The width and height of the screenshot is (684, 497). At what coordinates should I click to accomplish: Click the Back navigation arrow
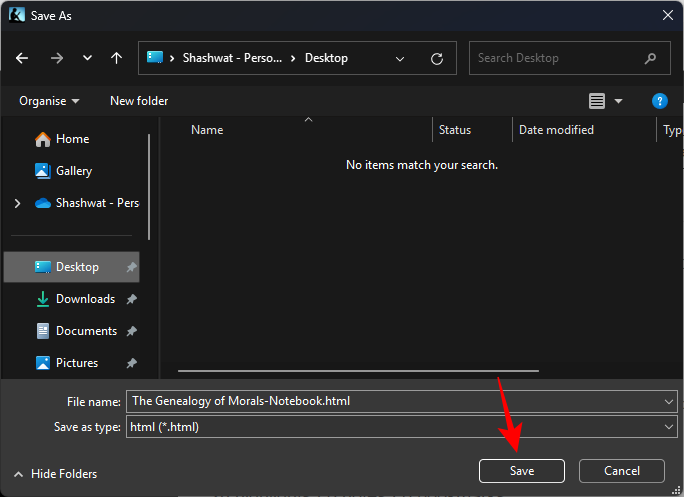(23, 58)
